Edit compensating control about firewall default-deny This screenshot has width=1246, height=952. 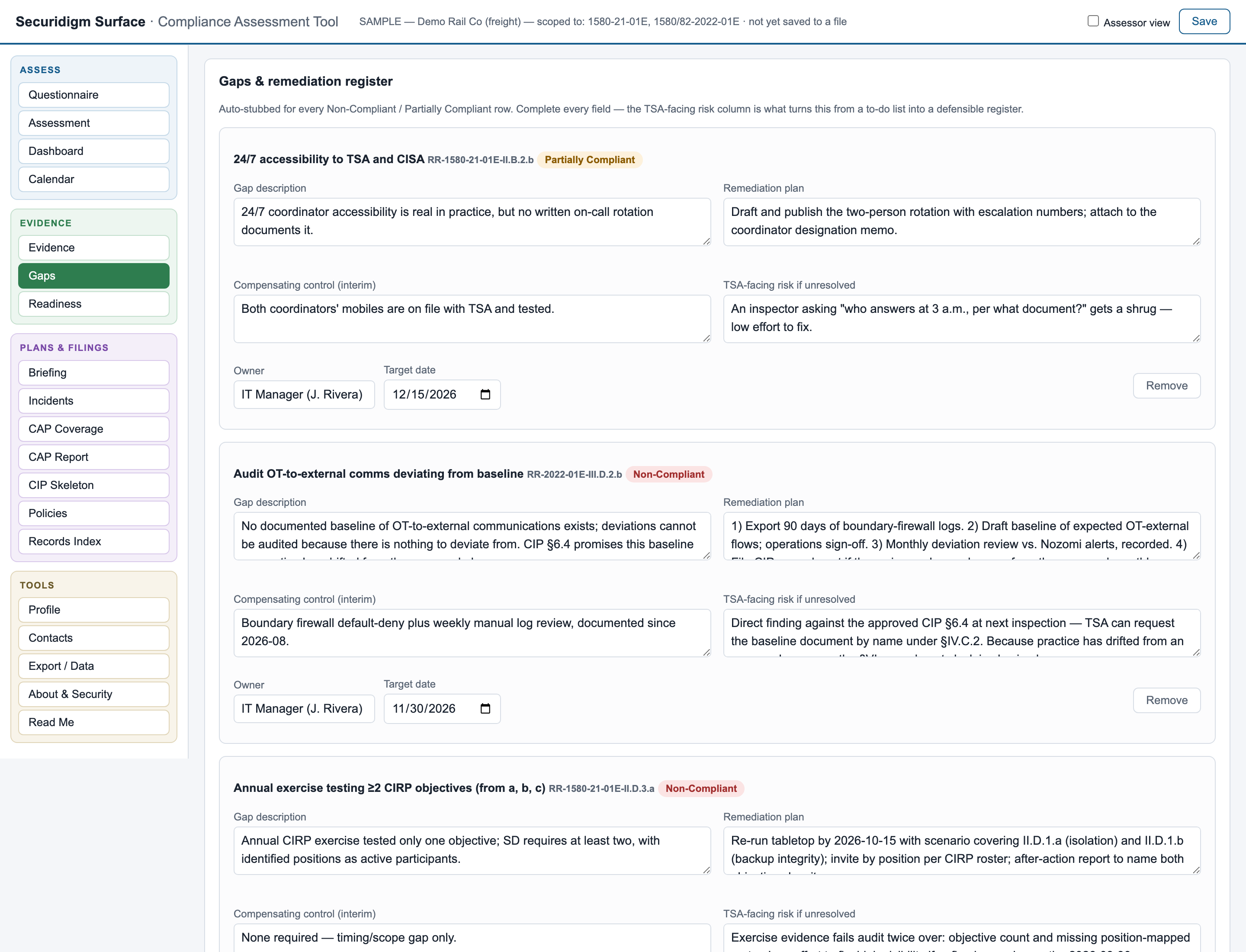[472, 633]
